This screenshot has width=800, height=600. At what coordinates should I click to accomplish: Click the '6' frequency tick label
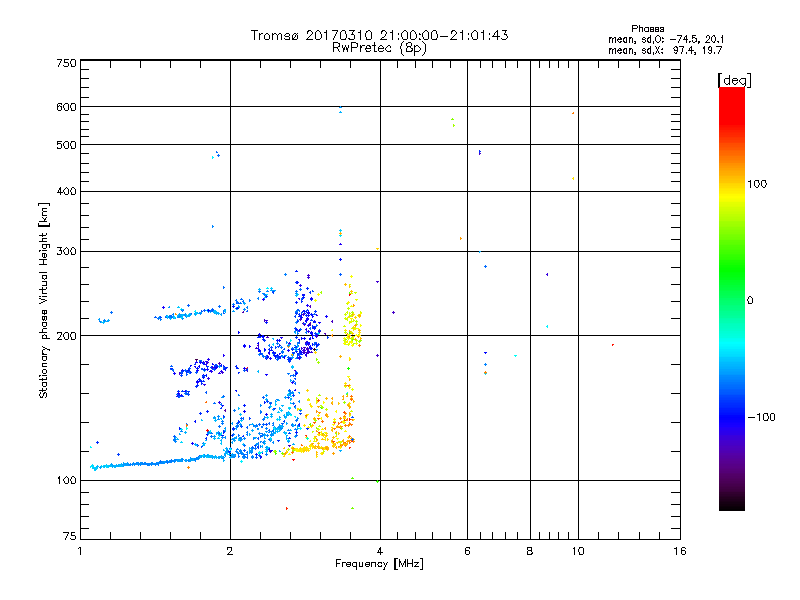(x=467, y=551)
